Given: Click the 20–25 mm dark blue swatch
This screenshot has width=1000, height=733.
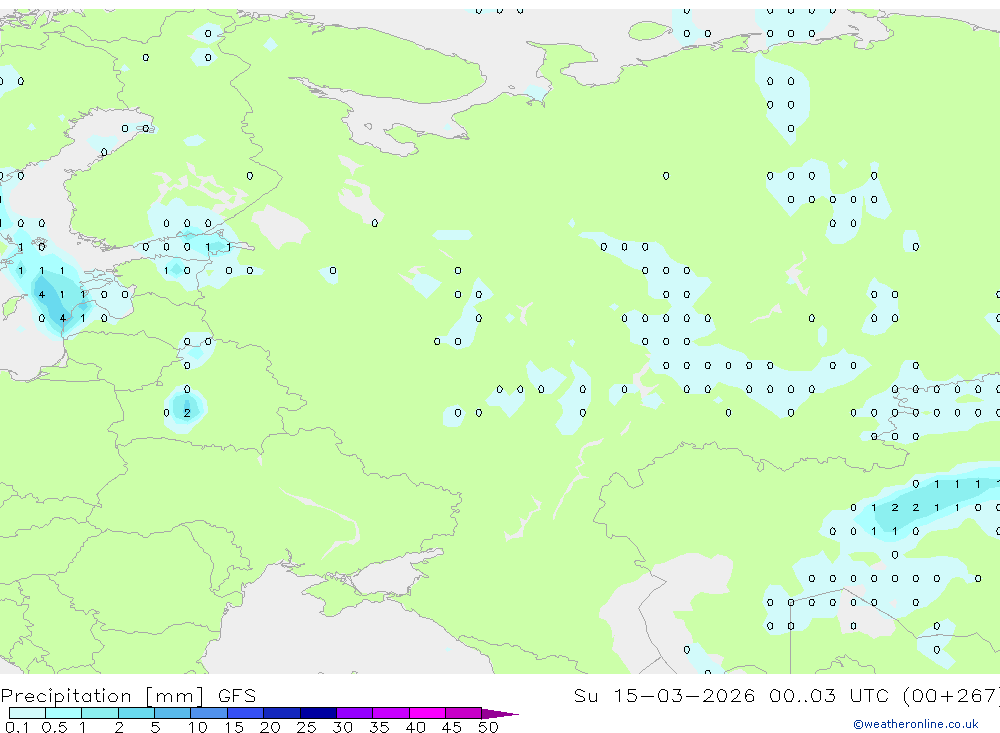Looking at the screenshot, I should tap(281, 713).
